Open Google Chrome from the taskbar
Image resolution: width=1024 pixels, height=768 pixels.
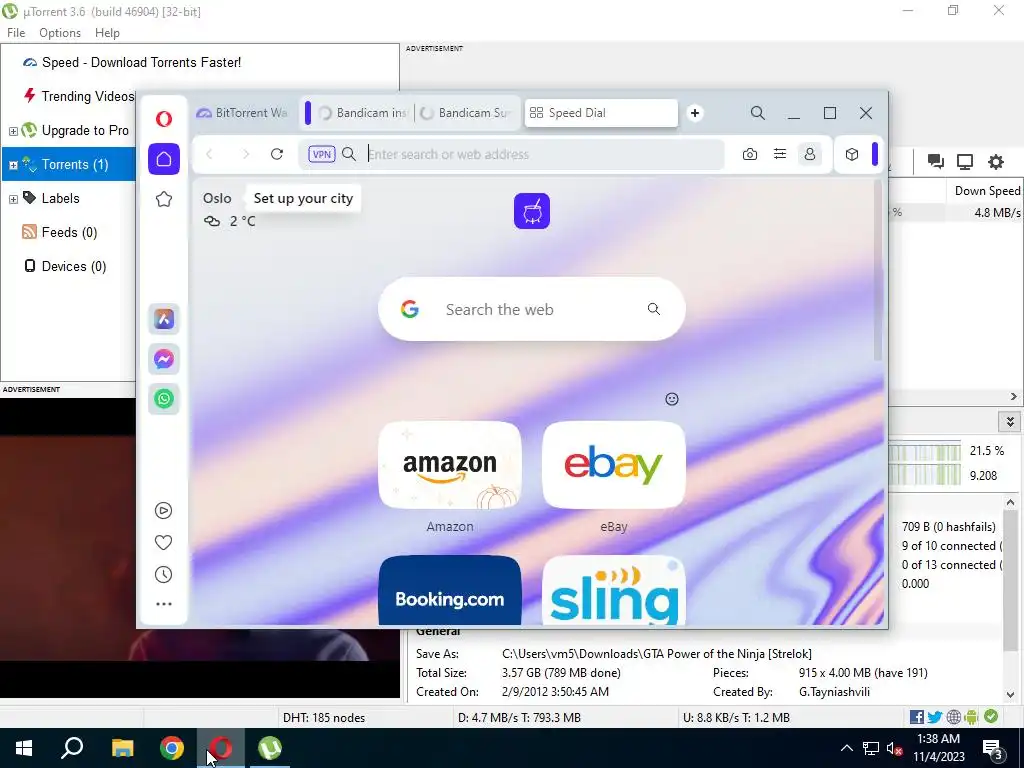pyautogui.click(x=172, y=748)
